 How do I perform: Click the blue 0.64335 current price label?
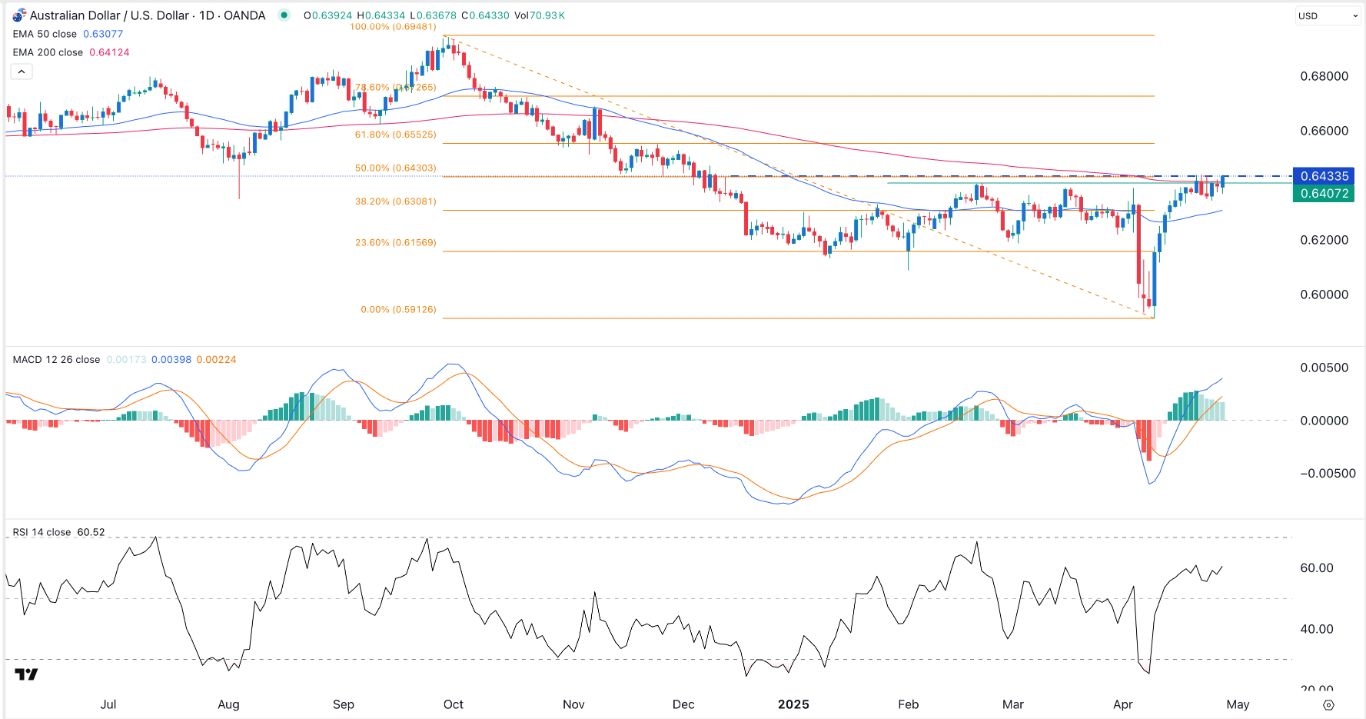pyautogui.click(x=1322, y=175)
